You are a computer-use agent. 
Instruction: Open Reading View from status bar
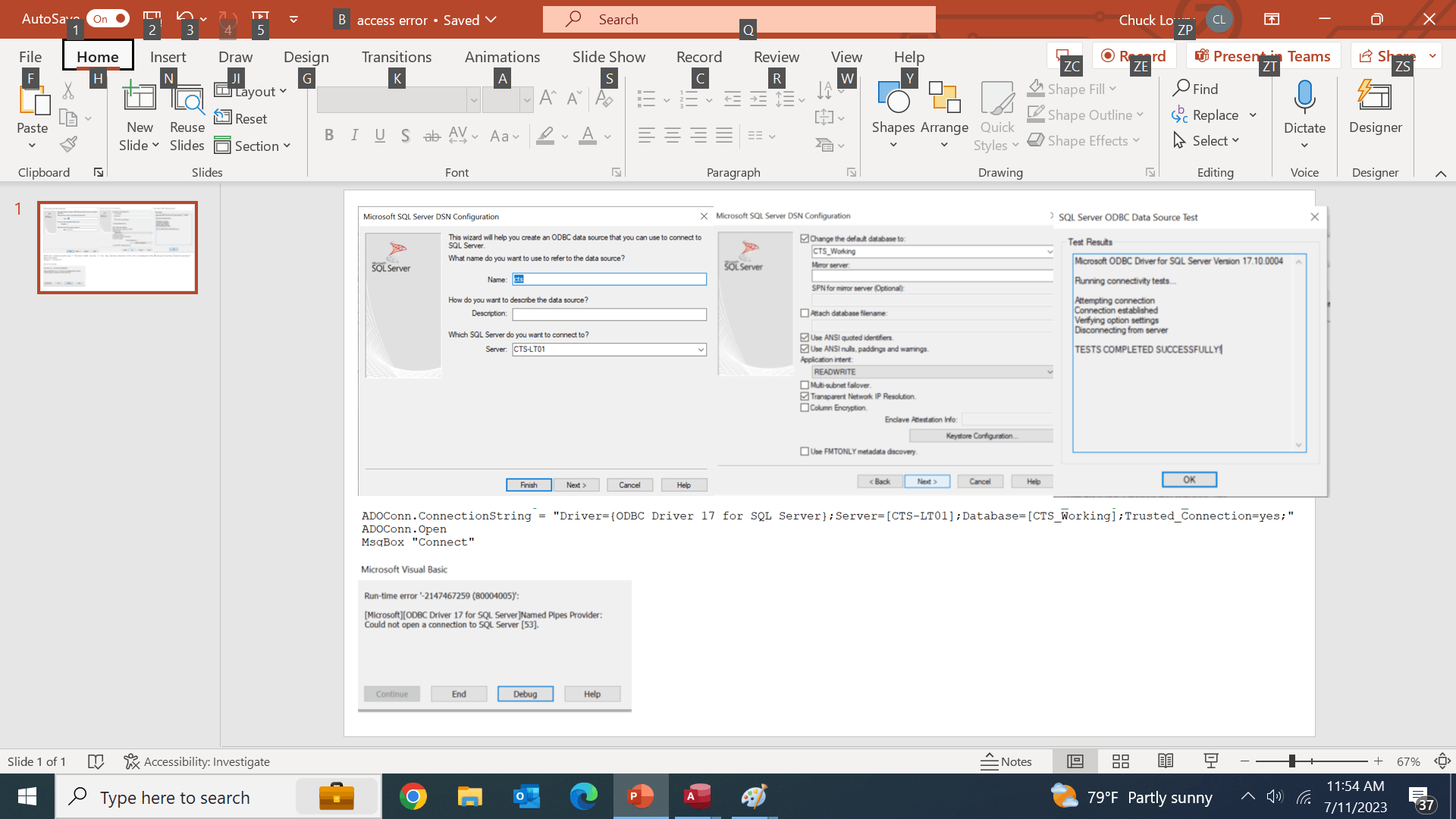click(x=1166, y=761)
